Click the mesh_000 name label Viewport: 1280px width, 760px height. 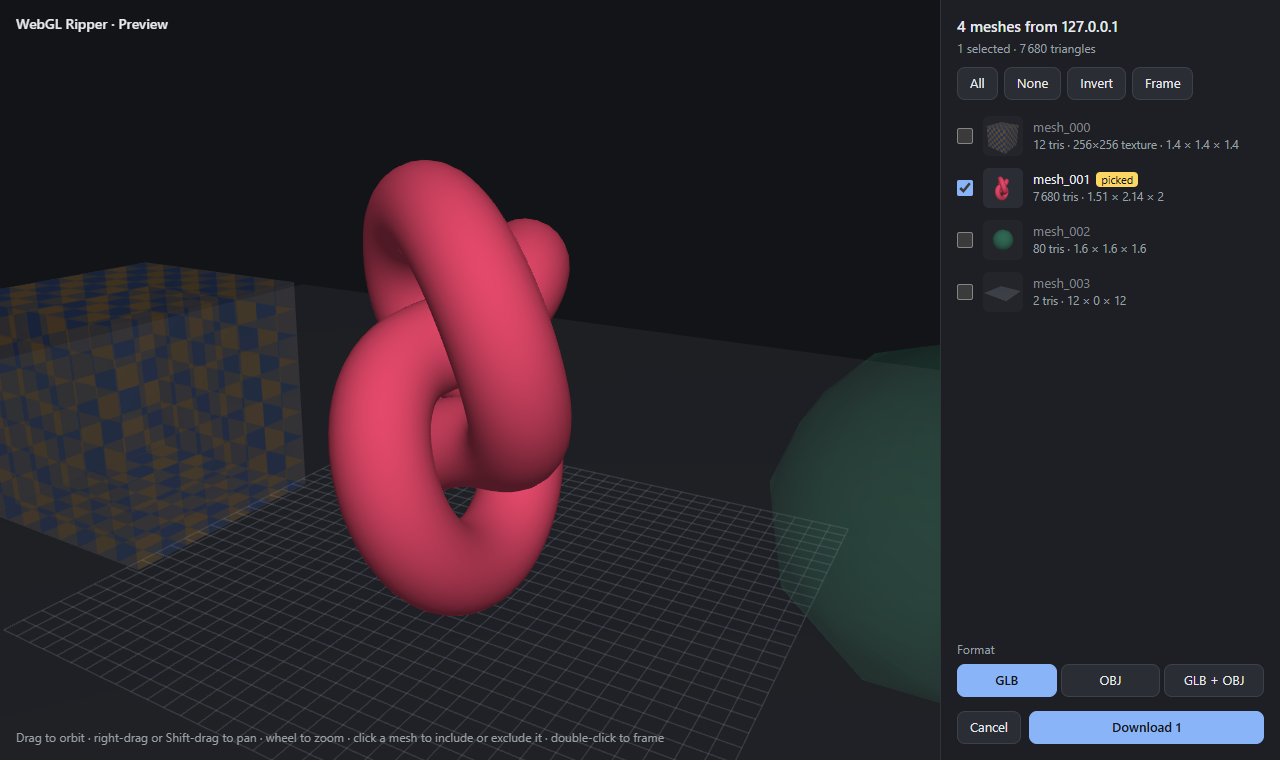coord(1061,128)
